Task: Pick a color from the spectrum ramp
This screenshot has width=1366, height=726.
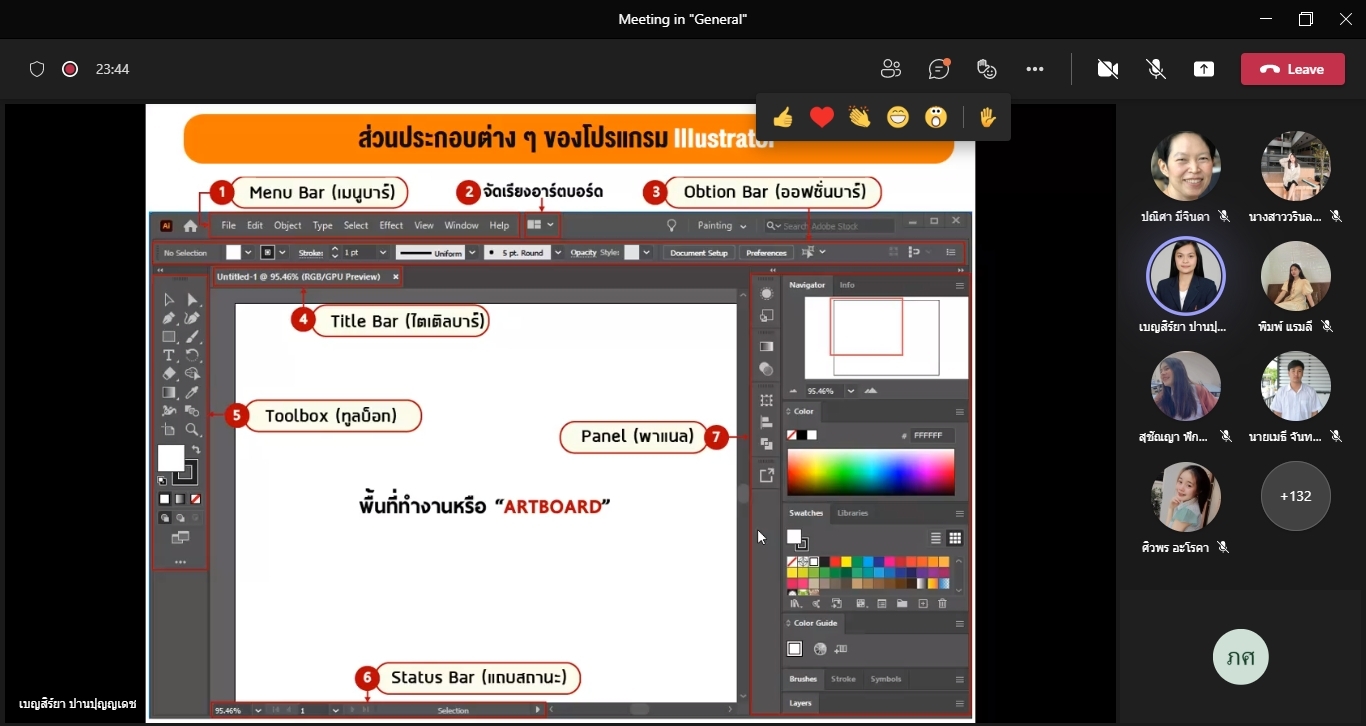Action: (871, 472)
